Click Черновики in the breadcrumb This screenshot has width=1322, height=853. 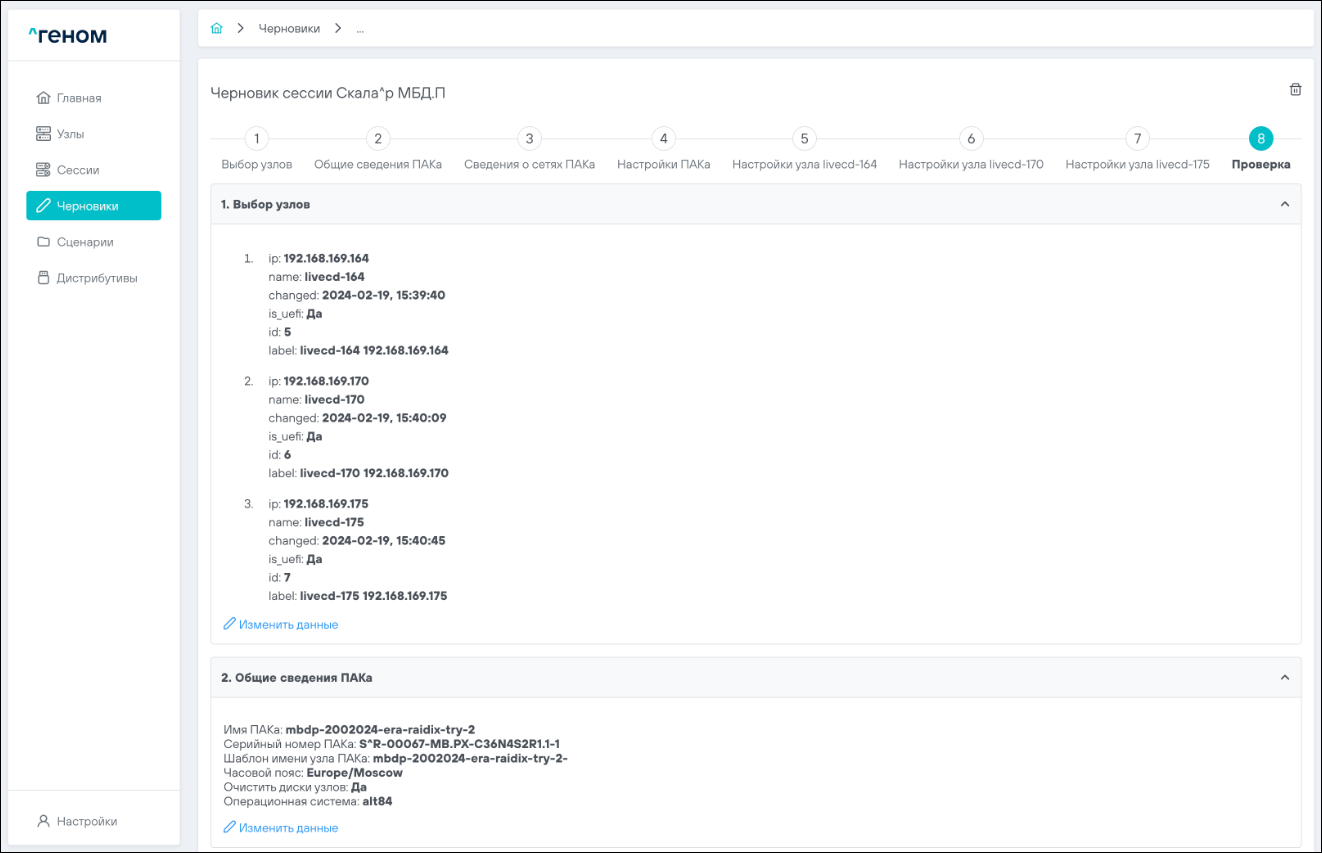pos(289,29)
